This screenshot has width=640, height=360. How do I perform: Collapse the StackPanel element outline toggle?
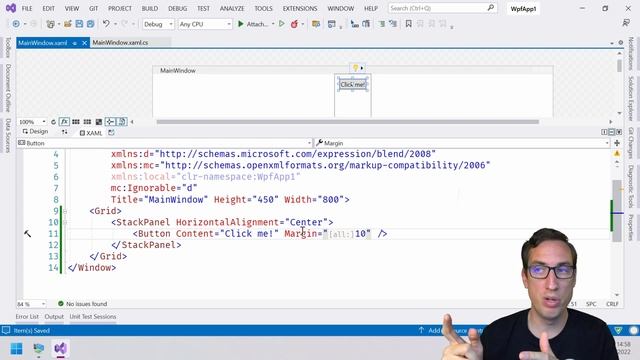(x=65, y=223)
